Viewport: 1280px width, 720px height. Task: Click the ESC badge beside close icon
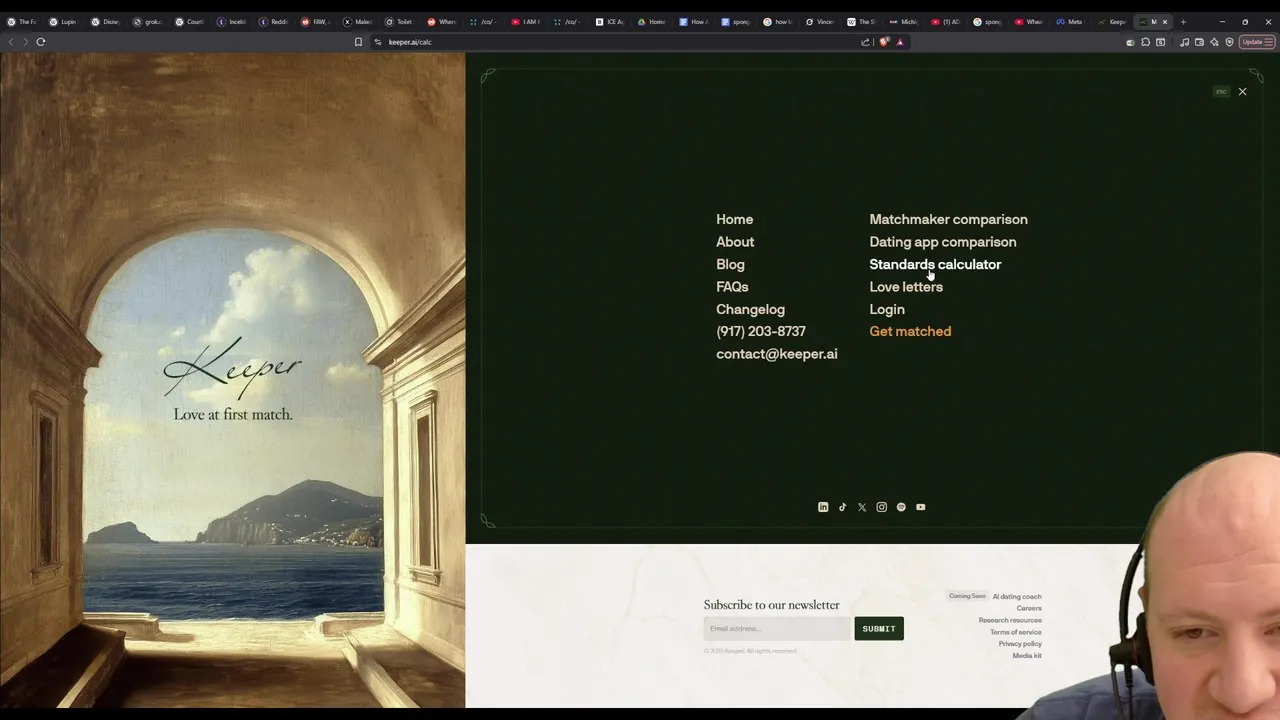1221,91
